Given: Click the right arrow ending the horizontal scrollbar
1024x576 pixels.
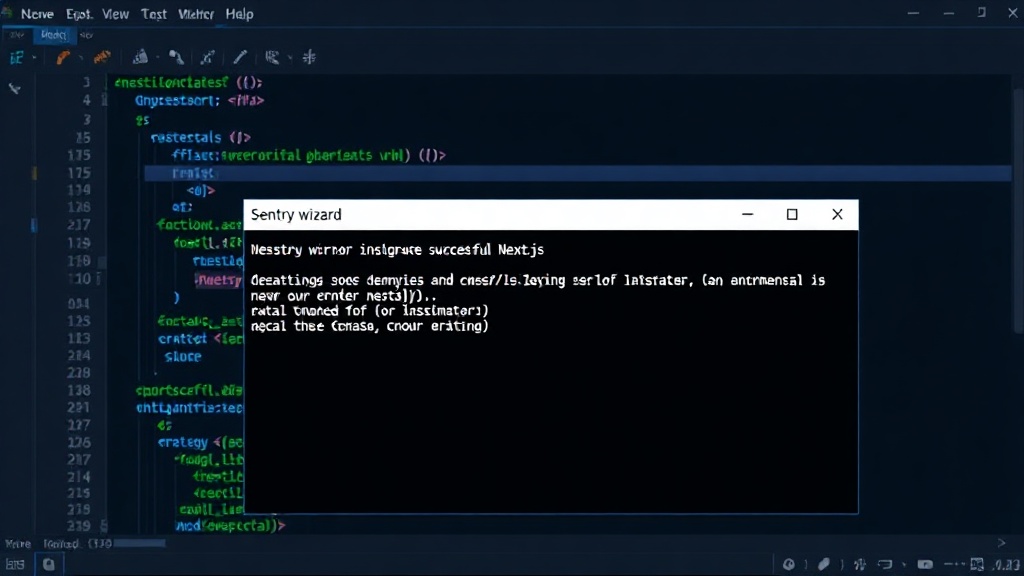Looking at the screenshot, I should coord(1002,543).
